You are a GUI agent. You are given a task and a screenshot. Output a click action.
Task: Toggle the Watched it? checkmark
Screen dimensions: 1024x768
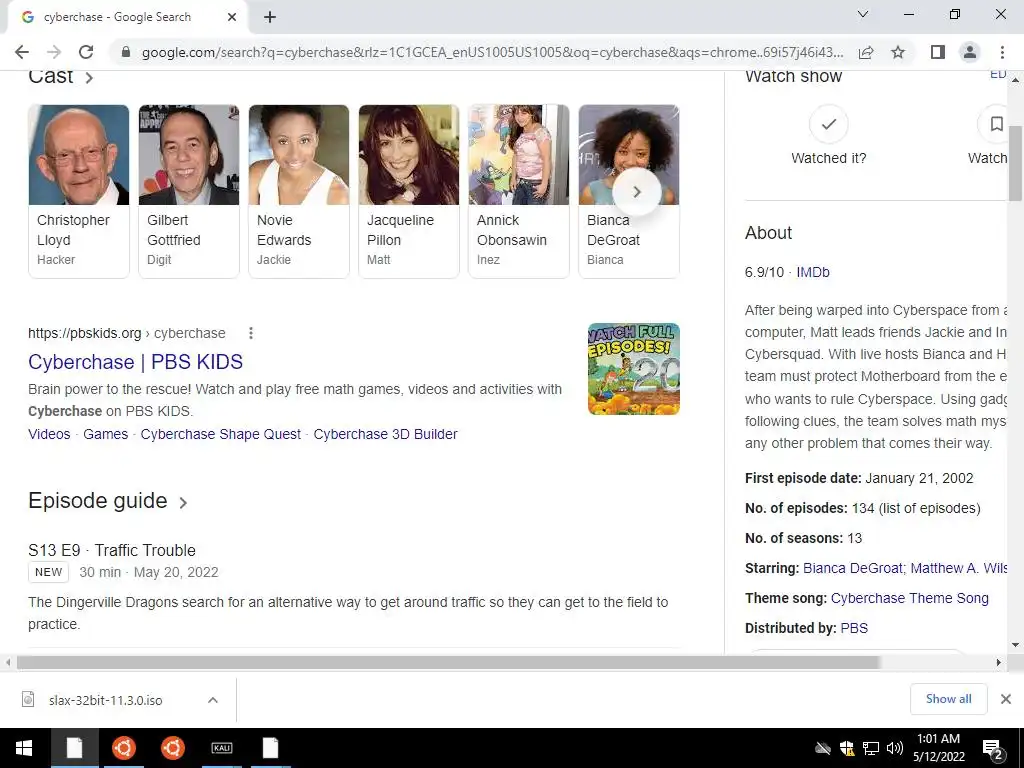(x=828, y=124)
